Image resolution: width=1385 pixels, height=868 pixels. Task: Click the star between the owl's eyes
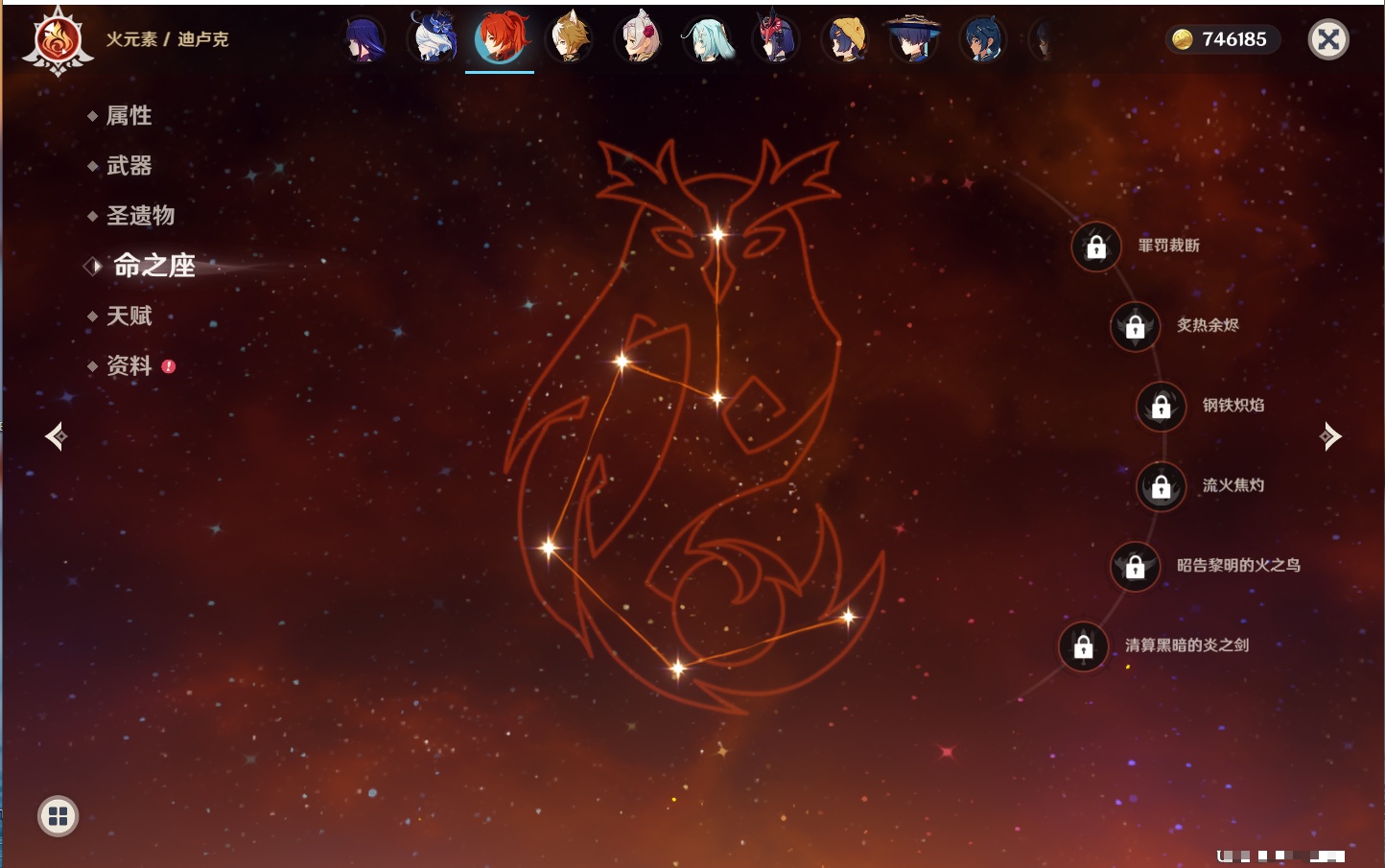717,234
